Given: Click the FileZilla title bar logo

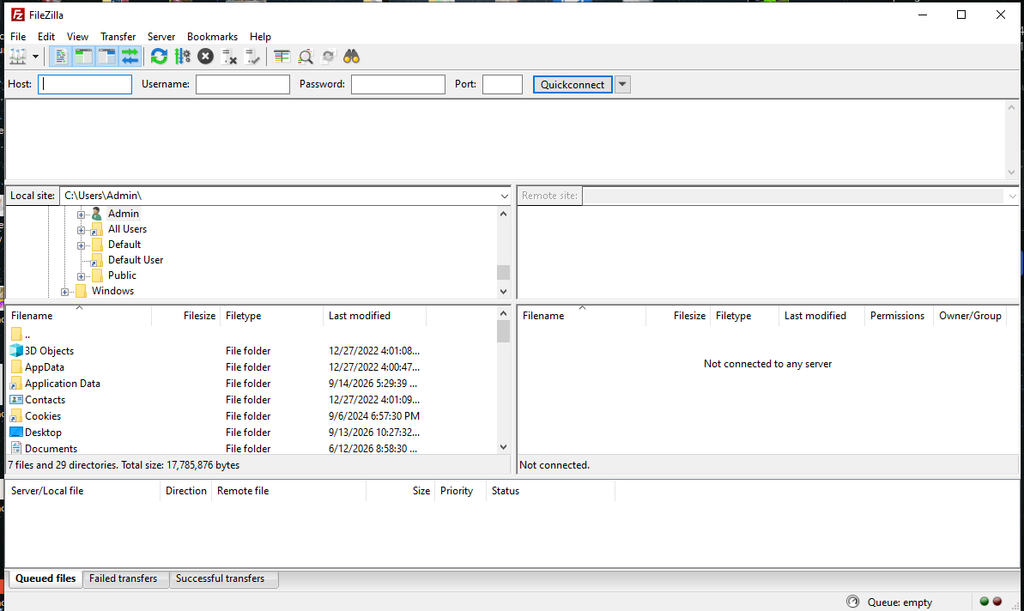Looking at the screenshot, I should point(18,14).
